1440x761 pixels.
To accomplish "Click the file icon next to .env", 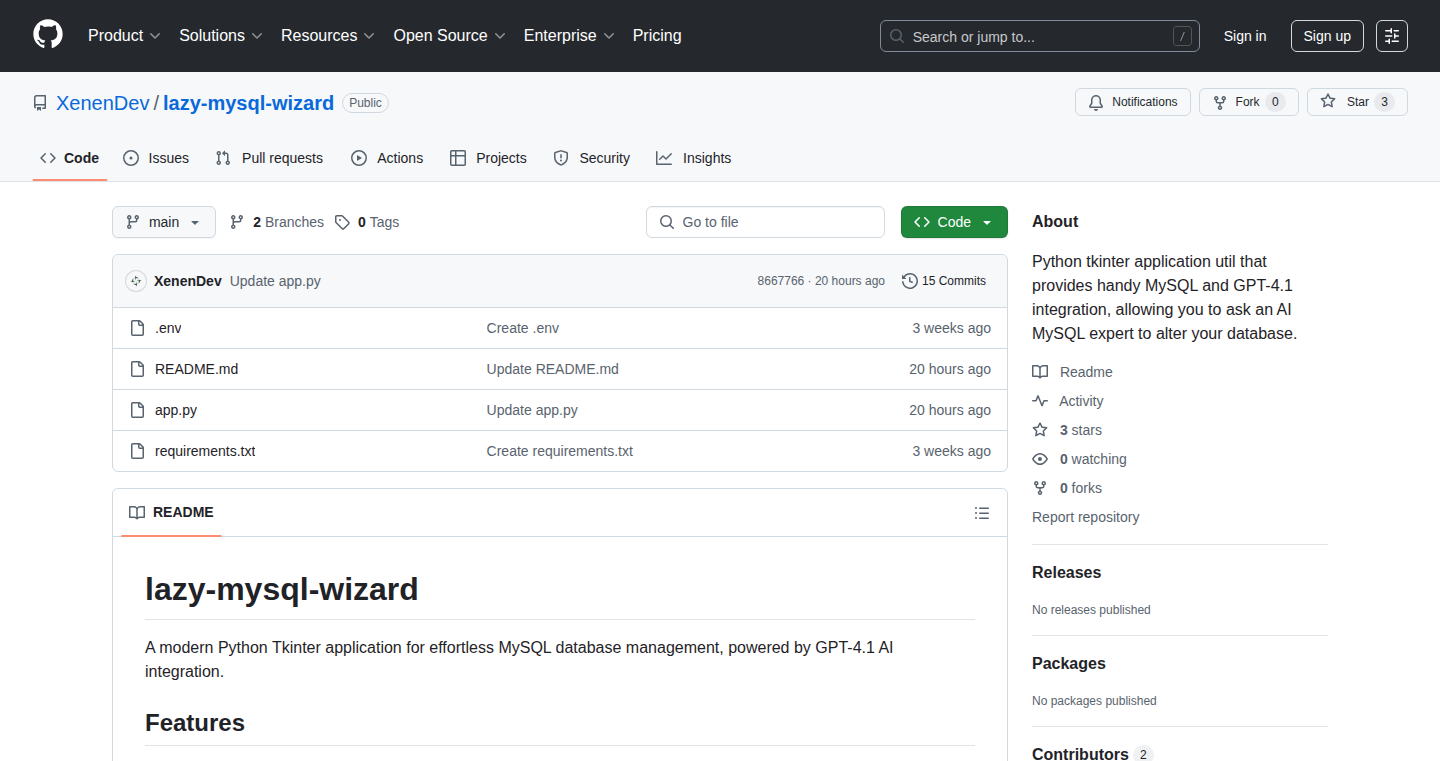I will tap(138, 328).
